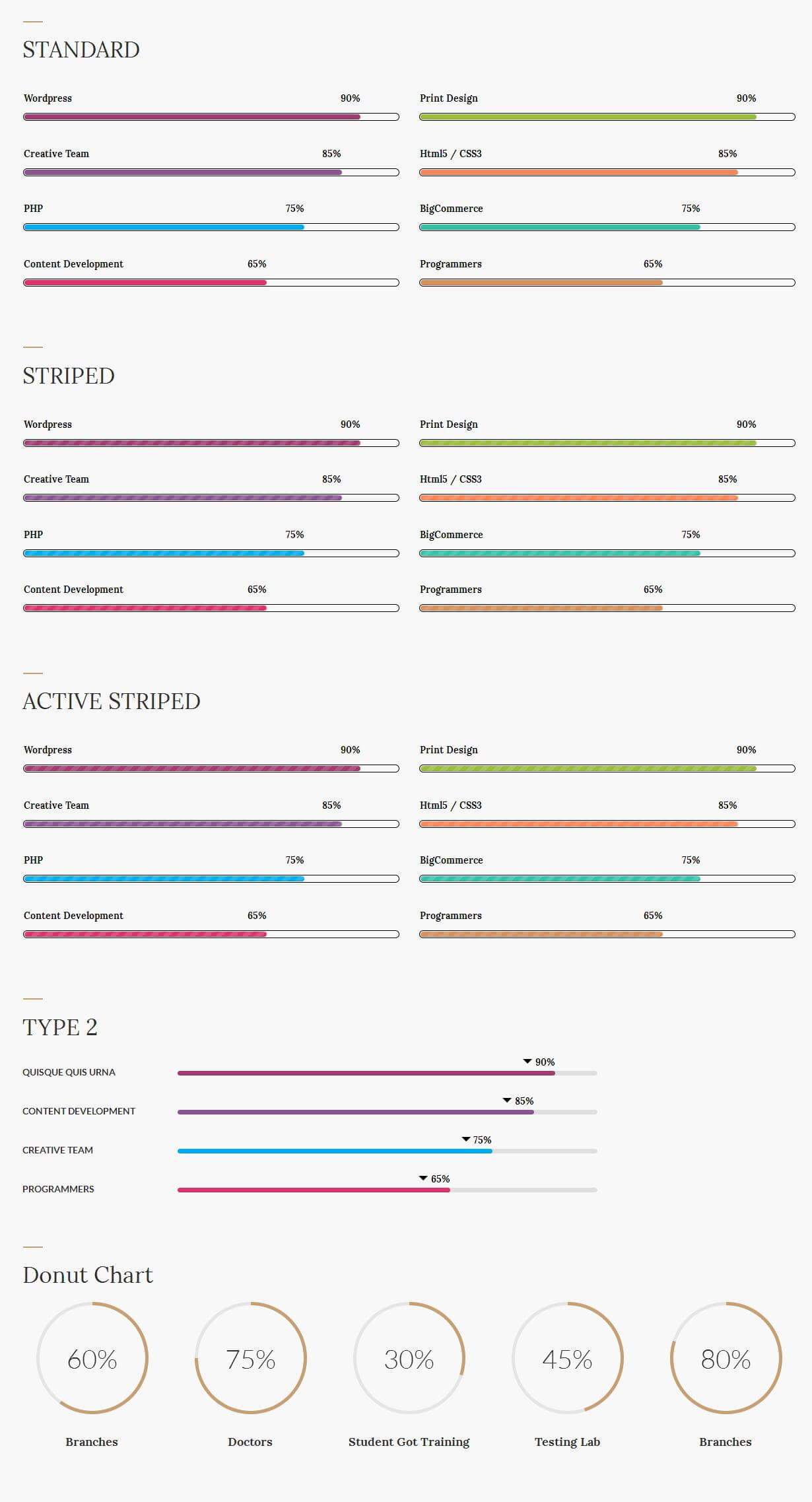Click the 30% Student Got Training donut
This screenshot has width=812, height=1502.
pos(409,1358)
